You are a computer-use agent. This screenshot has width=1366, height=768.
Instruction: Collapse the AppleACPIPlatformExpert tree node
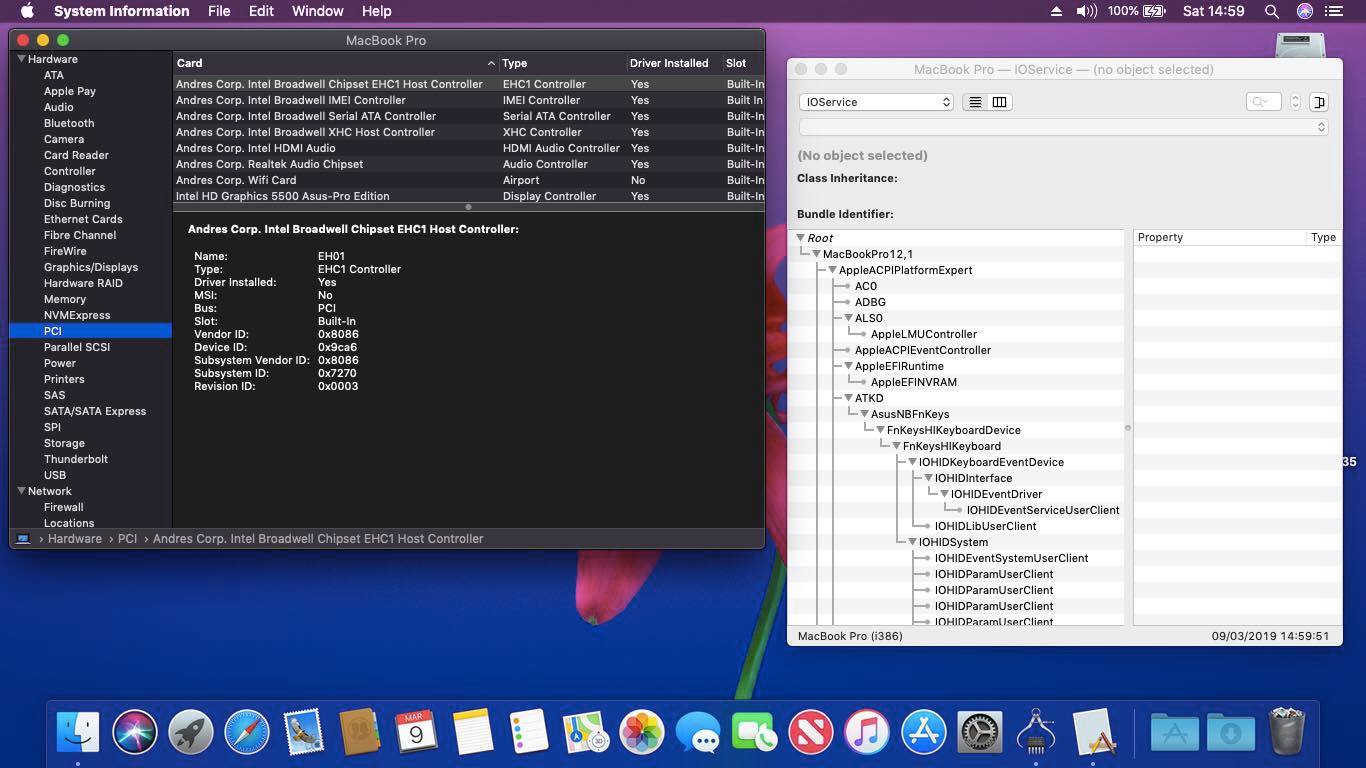point(832,270)
